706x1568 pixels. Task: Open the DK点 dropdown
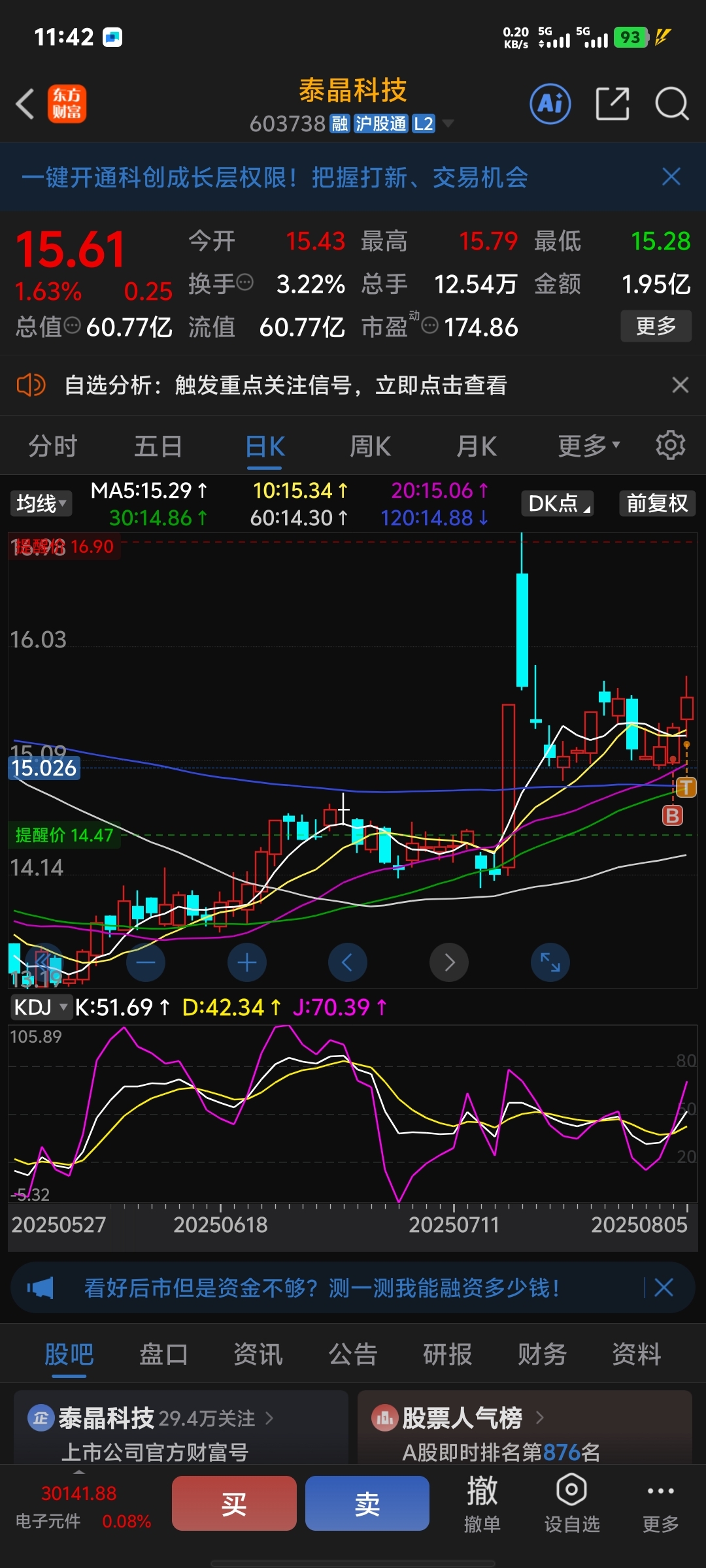[558, 503]
